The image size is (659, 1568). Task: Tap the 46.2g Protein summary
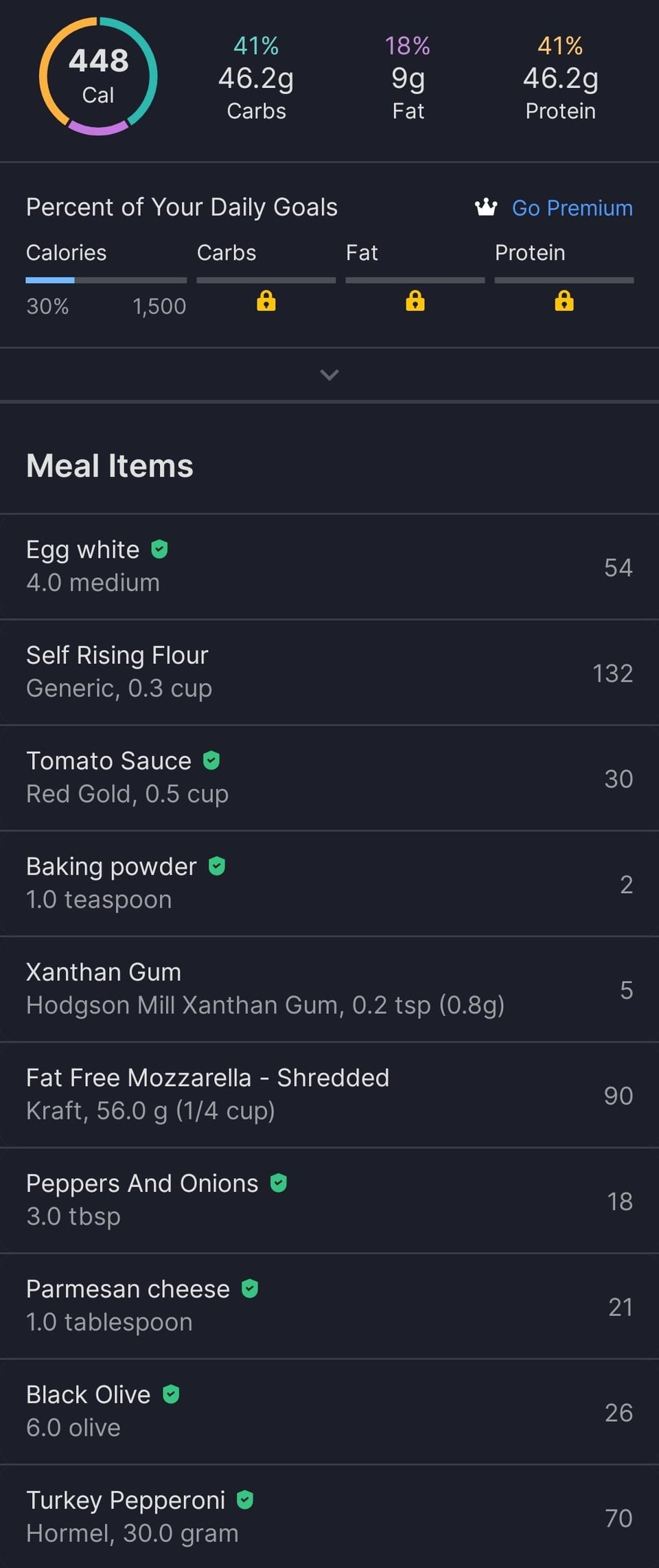(x=560, y=78)
